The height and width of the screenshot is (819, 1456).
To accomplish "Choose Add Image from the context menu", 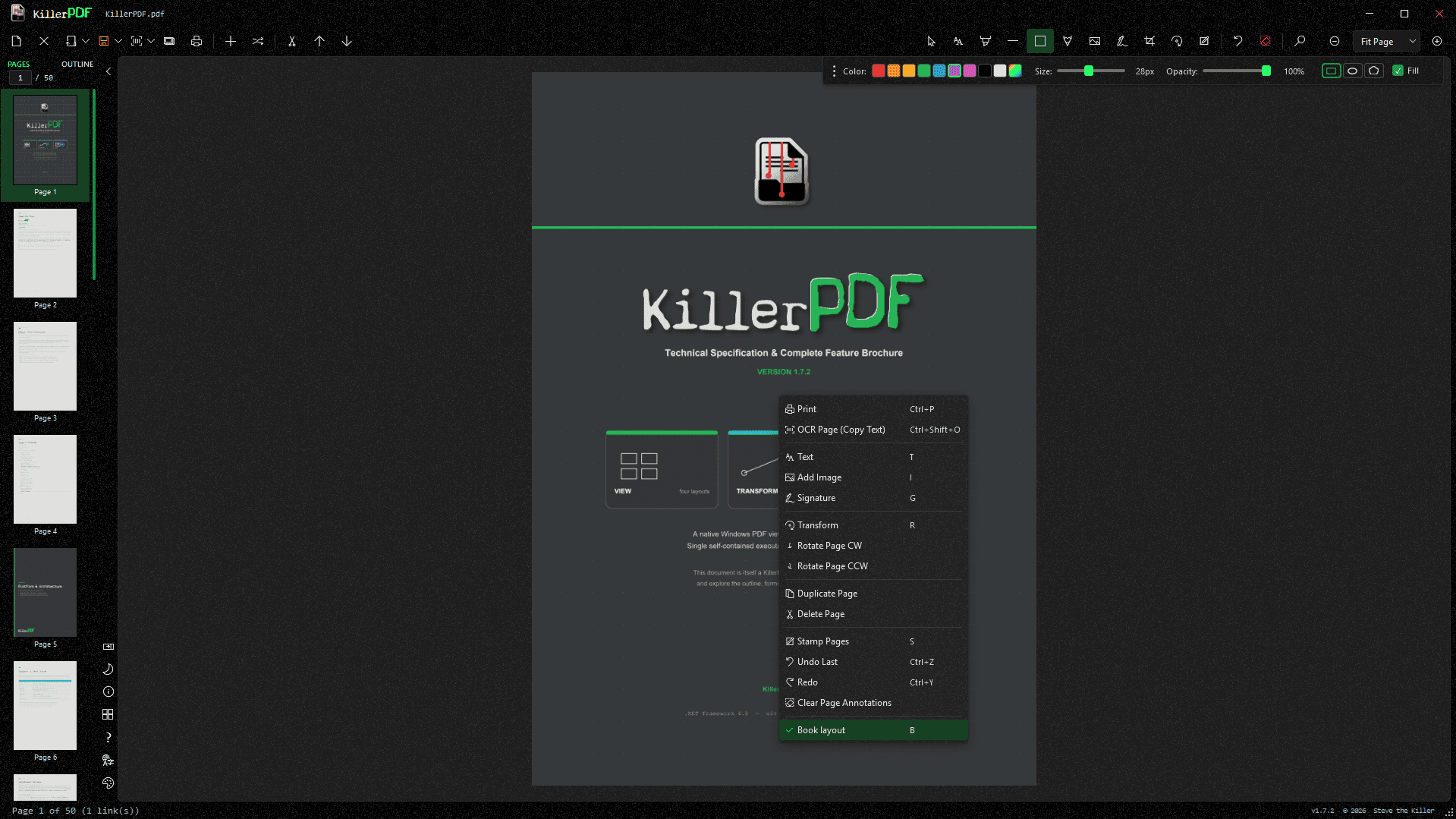I will pyautogui.click(x=873, y=477).
